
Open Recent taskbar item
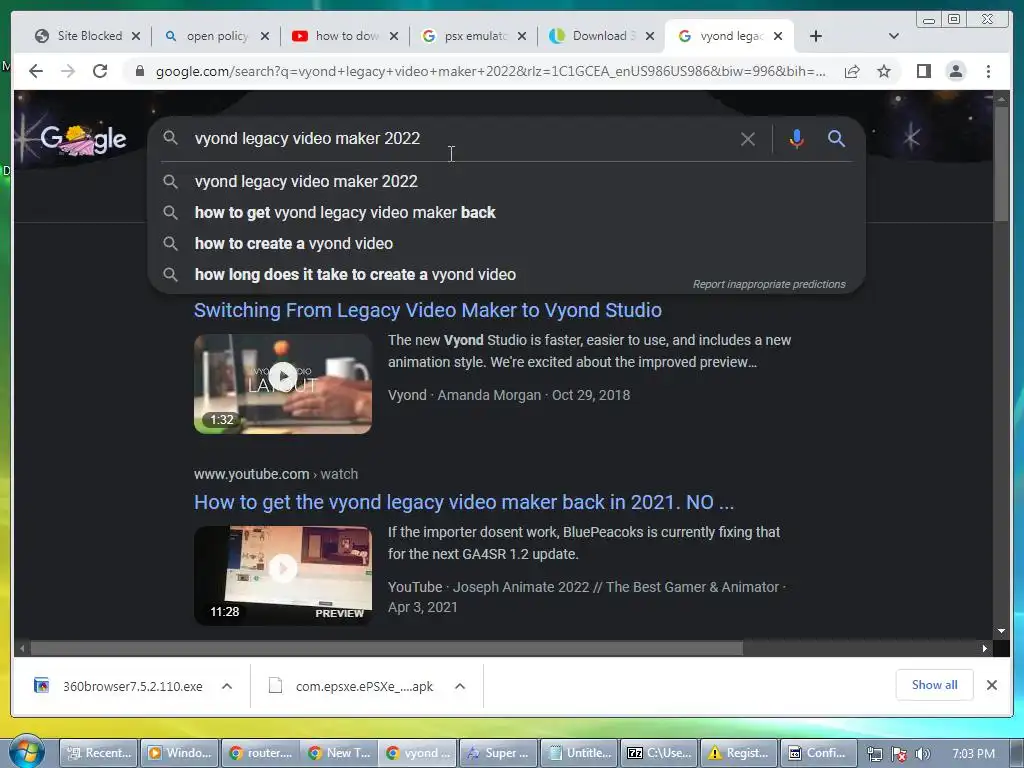pos(100,753)
